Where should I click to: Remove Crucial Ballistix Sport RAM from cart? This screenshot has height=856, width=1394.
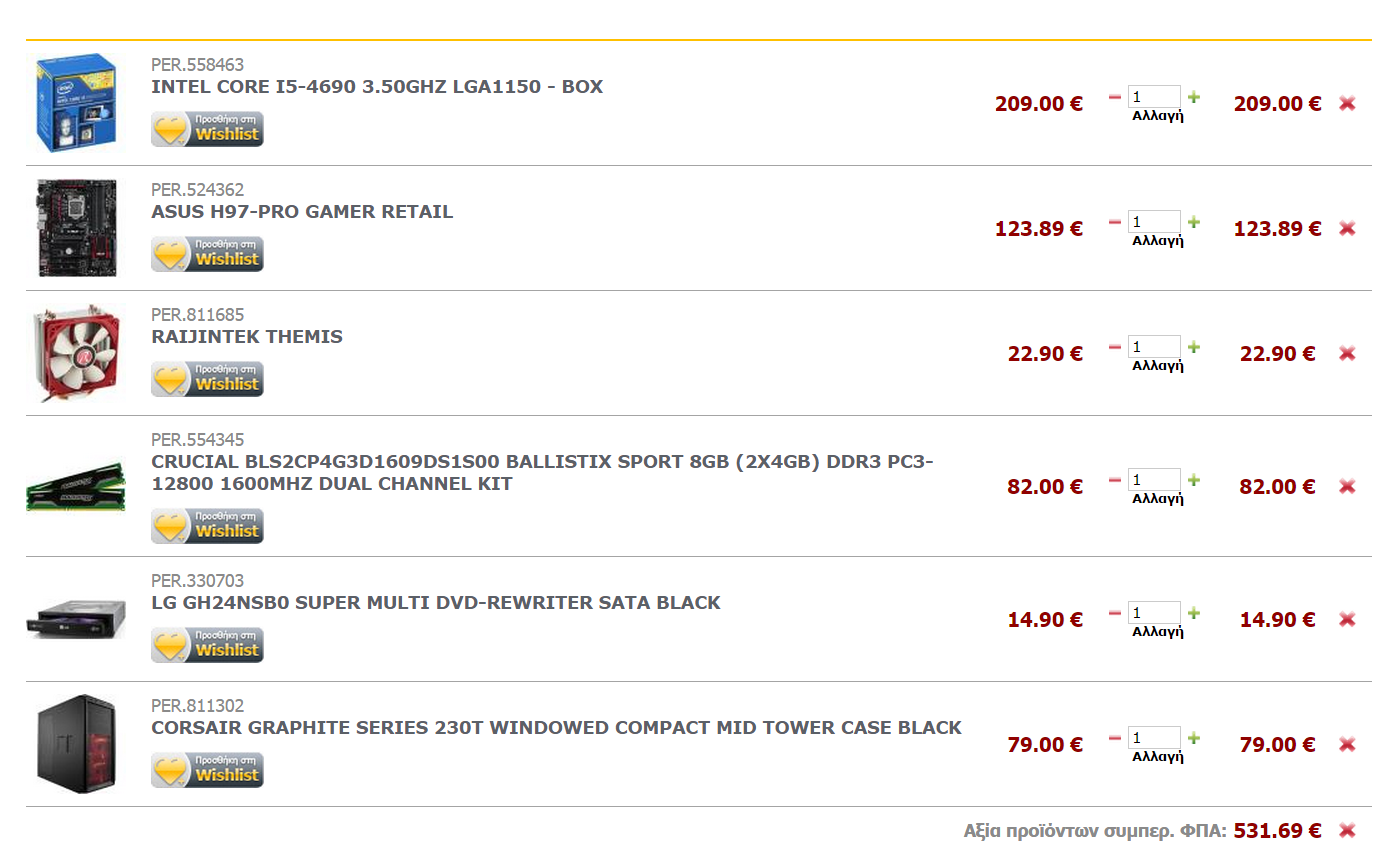point(1347,486)
